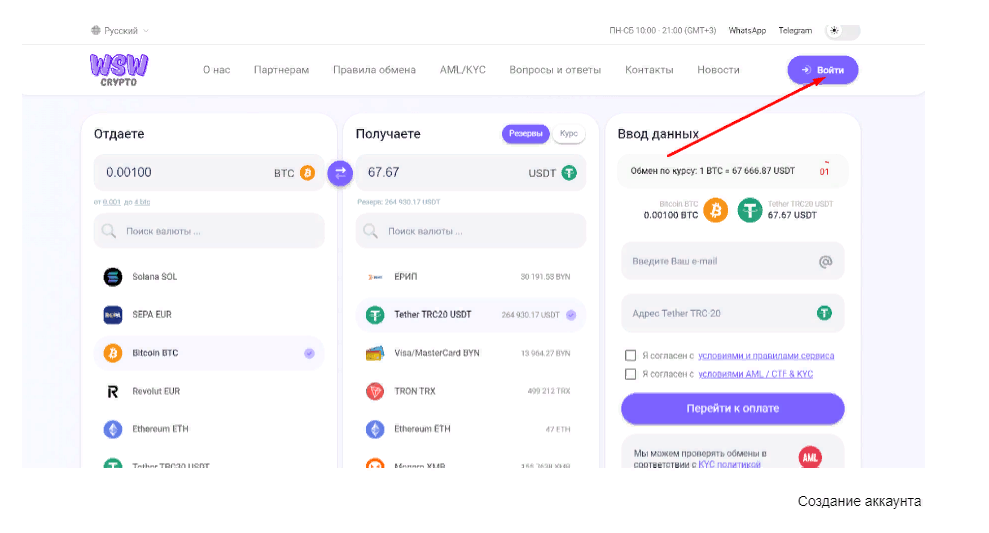This screenshot has width=989, height=533.
Task: Click the WSW Crypto logo
Action: tap(118, 69)
